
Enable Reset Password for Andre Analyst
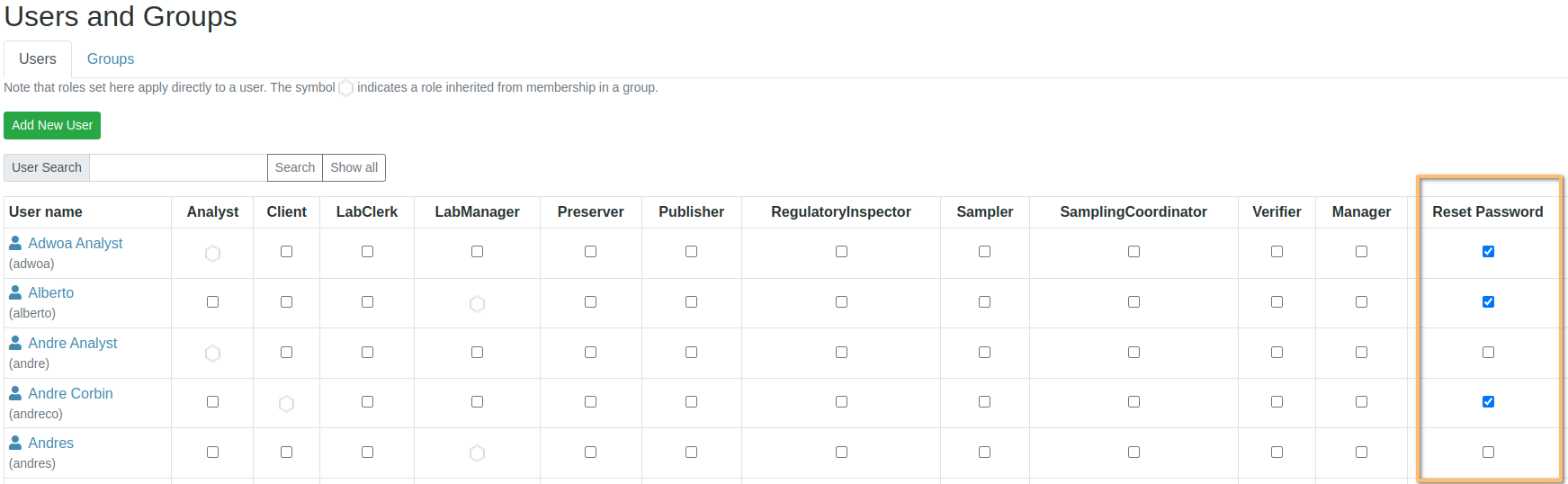(x=1488, y=353)
